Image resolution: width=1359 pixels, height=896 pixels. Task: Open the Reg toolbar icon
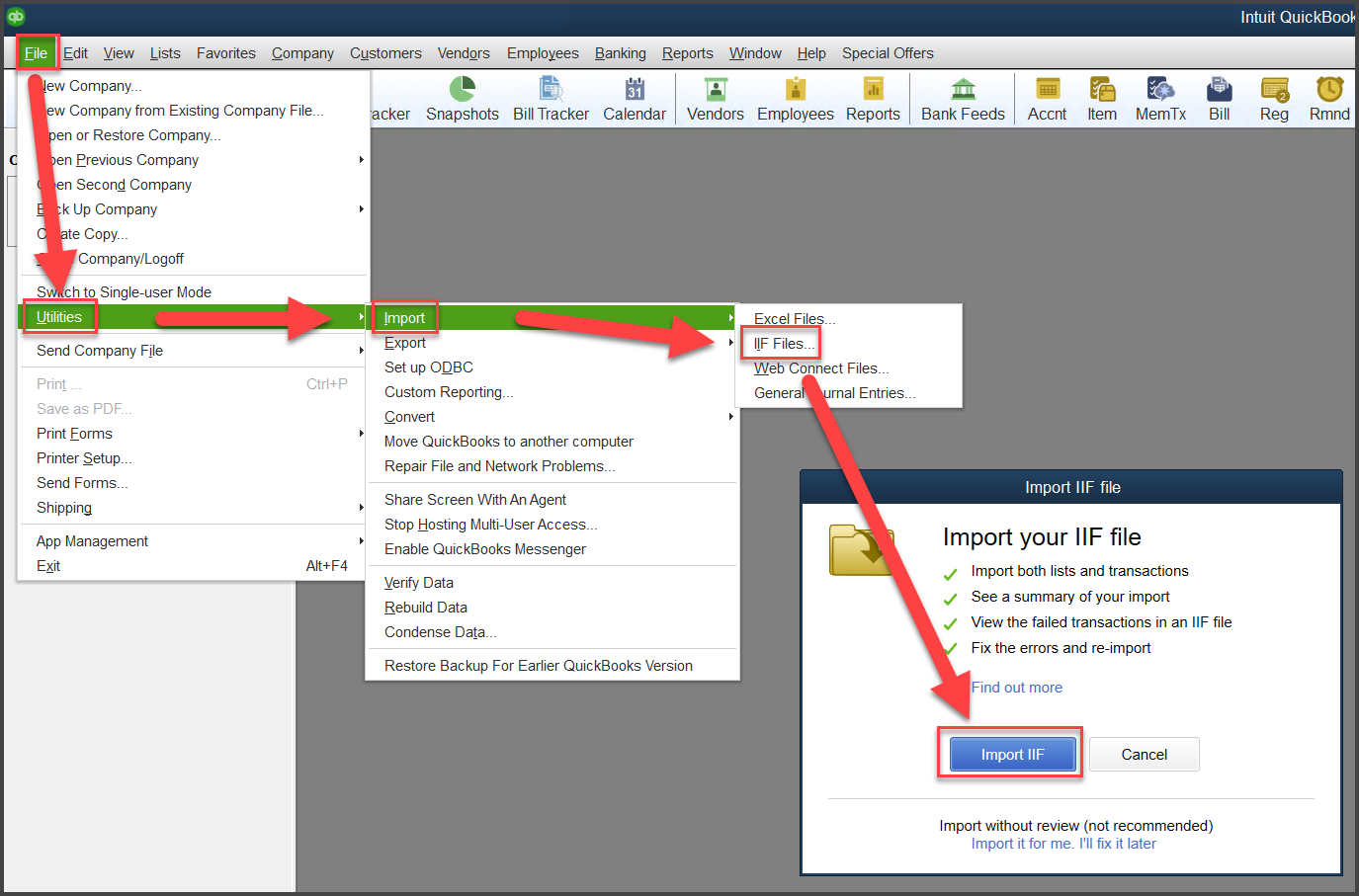pos(1274,100)
